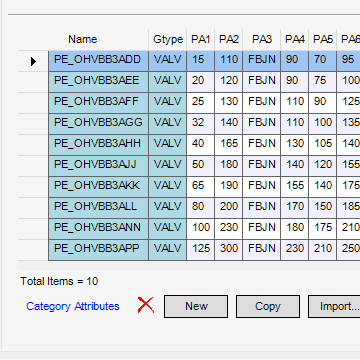Select the PE_OHVBB3AJJ row name

[x=99, y=166]
